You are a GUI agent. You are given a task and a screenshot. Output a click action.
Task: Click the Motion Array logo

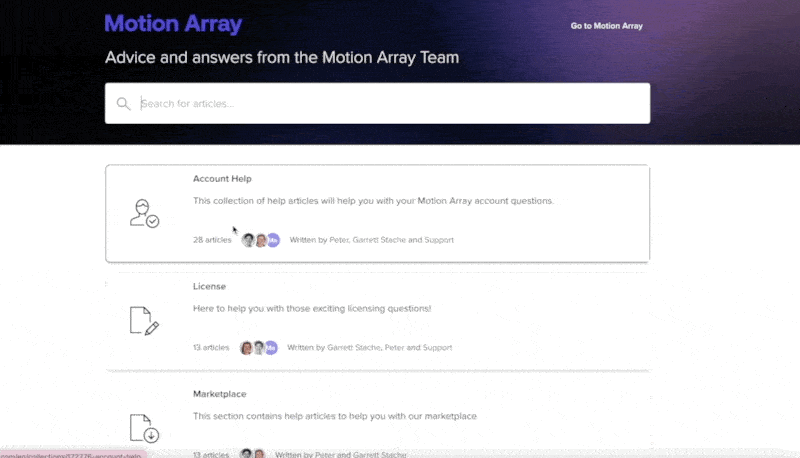click(x=173, y=24)
